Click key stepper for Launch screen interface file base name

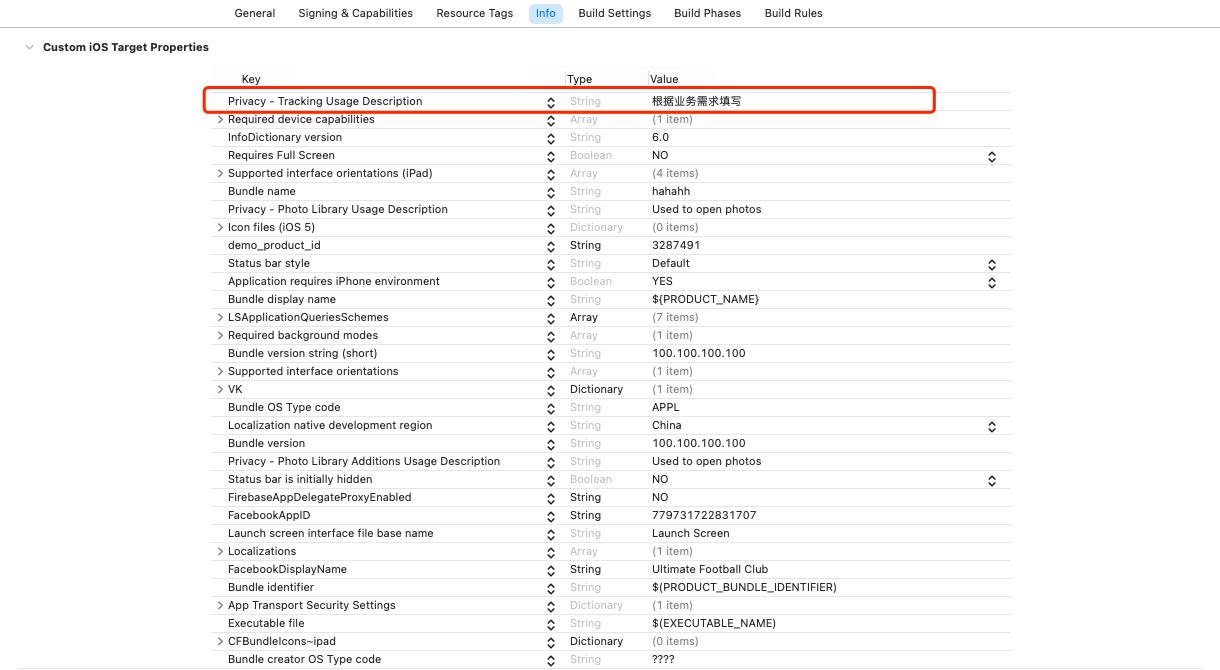click(551, 534)
